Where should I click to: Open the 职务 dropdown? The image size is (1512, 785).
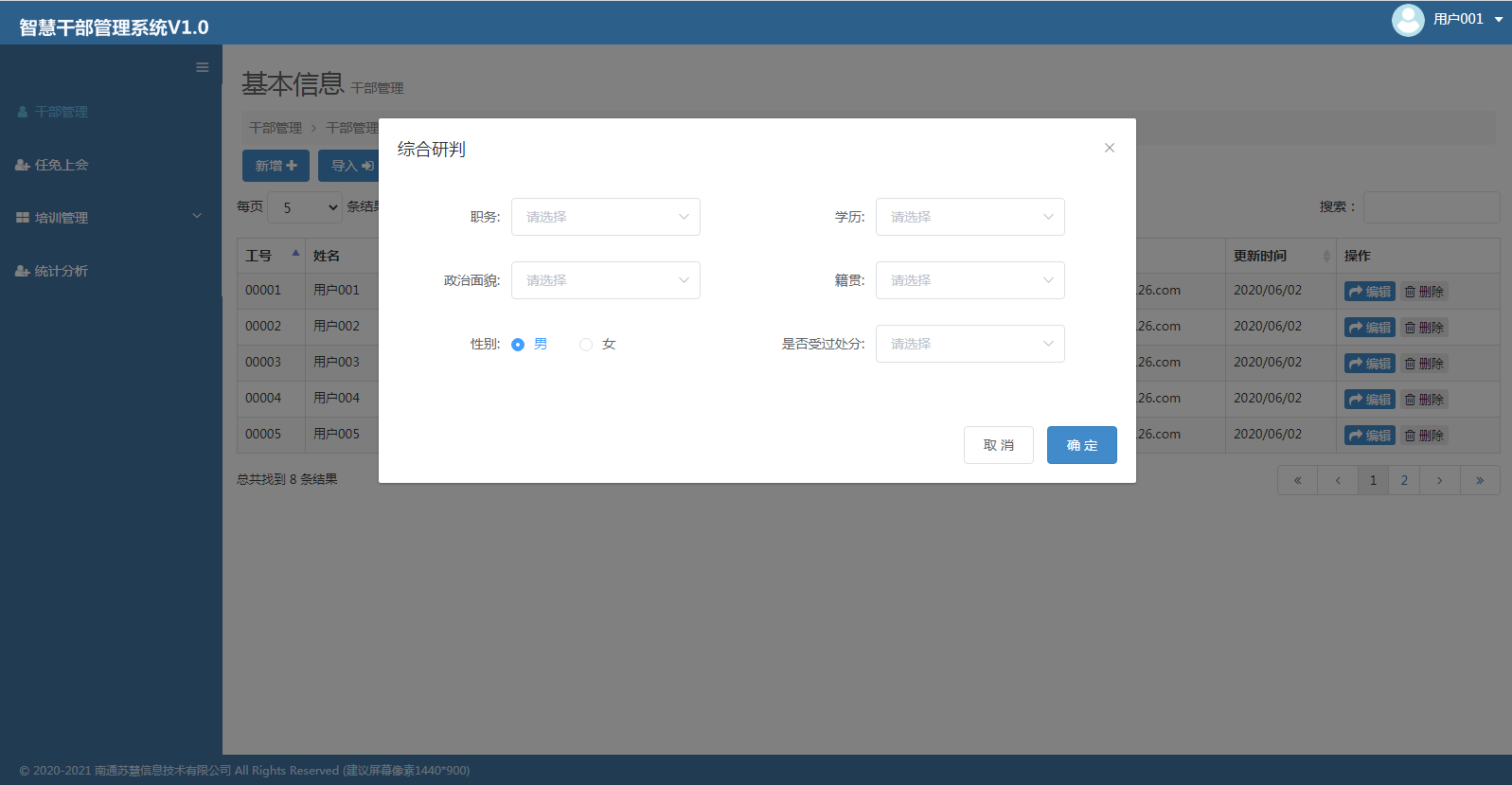tap(605, 217)
